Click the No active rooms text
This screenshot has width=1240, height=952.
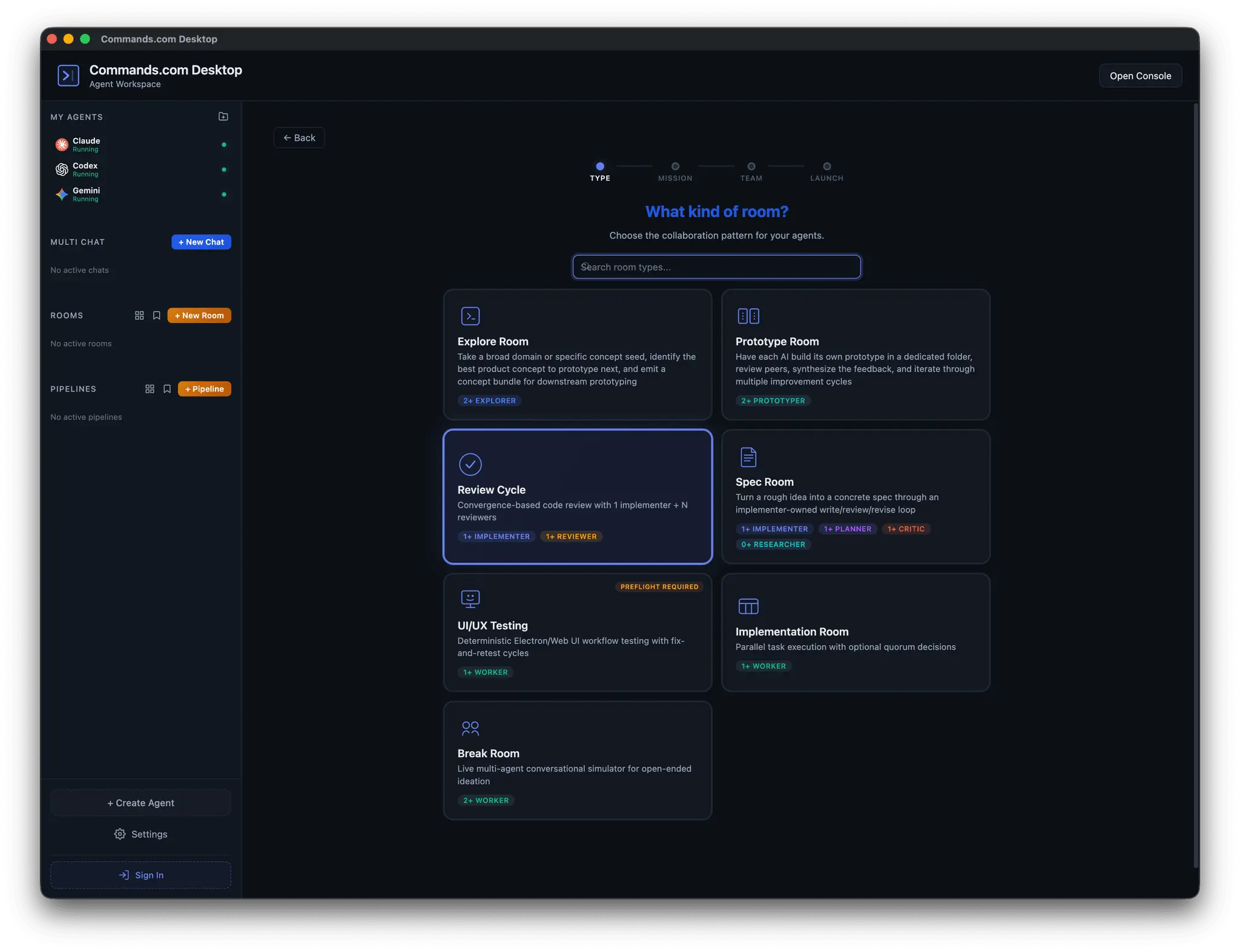coord(81,343)
